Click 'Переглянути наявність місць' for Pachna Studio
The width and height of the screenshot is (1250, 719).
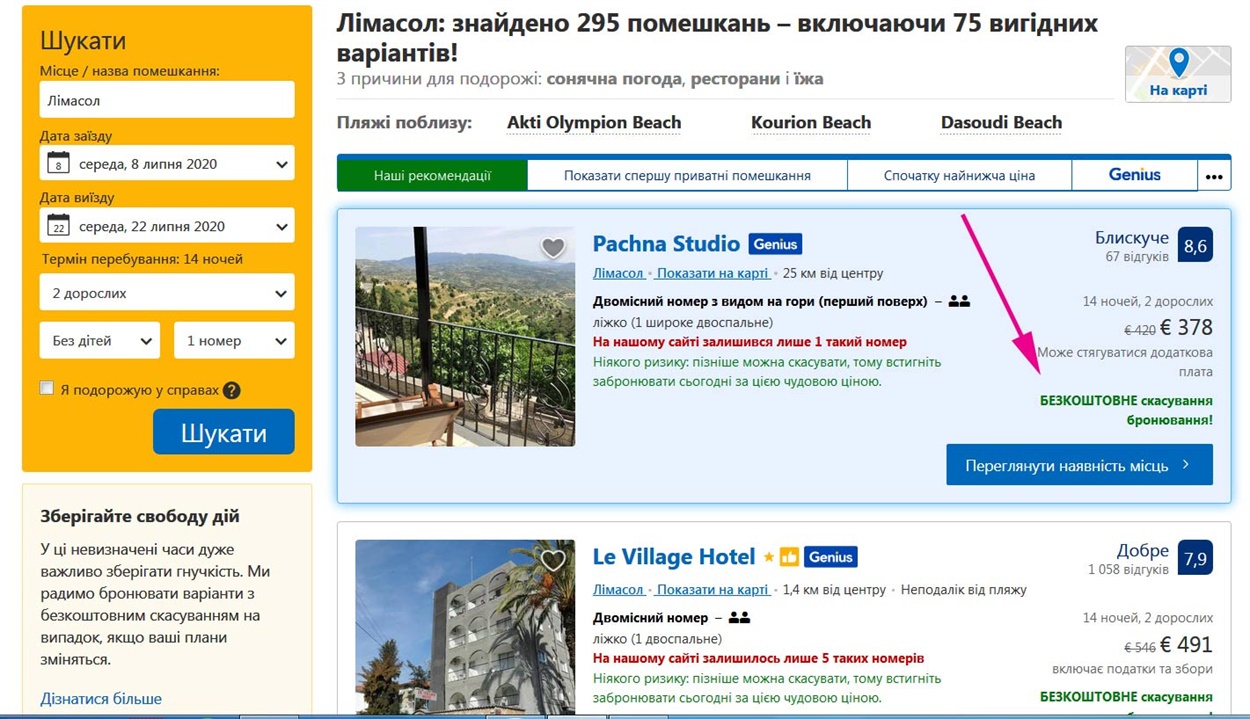click(x=1079, y=465)
